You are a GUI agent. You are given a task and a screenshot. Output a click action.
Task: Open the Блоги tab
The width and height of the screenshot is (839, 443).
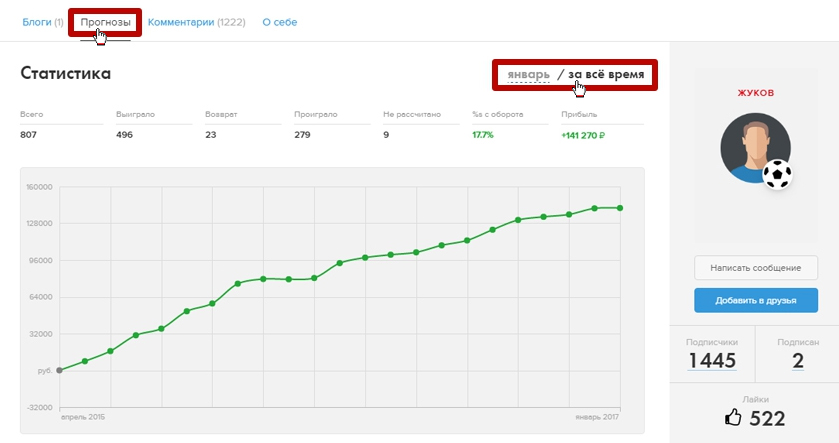[43, 22]
